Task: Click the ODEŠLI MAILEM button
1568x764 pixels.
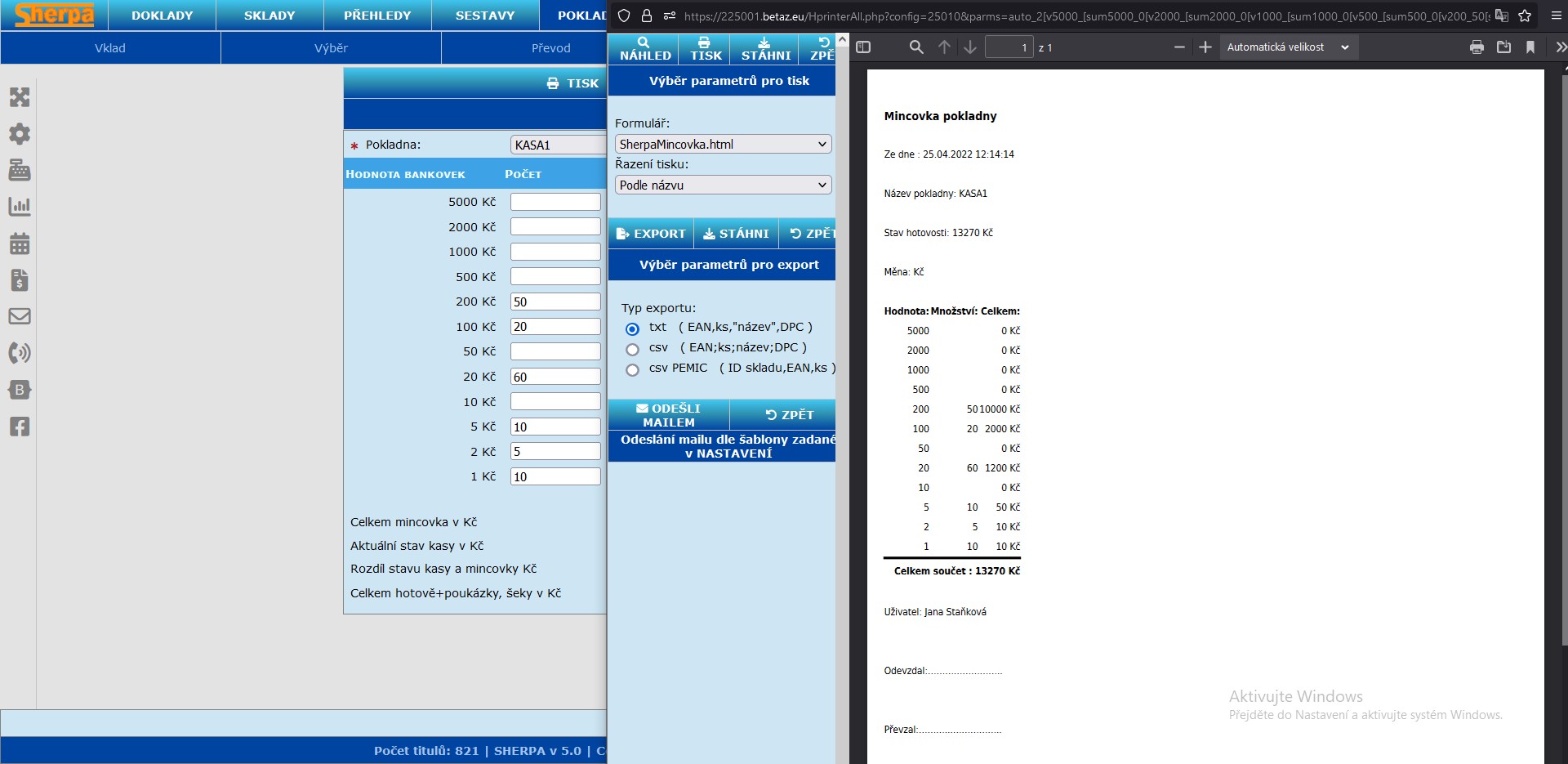Action: [668, 415]
